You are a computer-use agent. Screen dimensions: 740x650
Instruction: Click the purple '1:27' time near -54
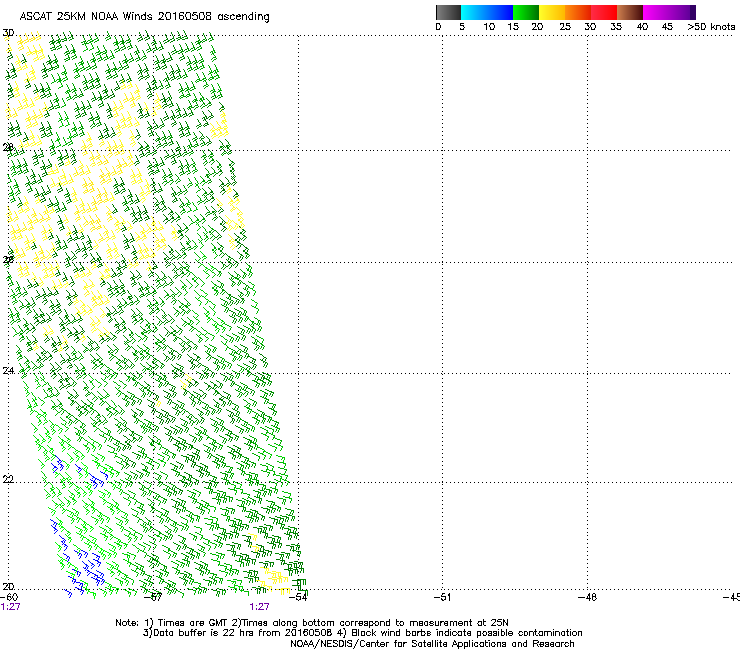coord(260,607)
